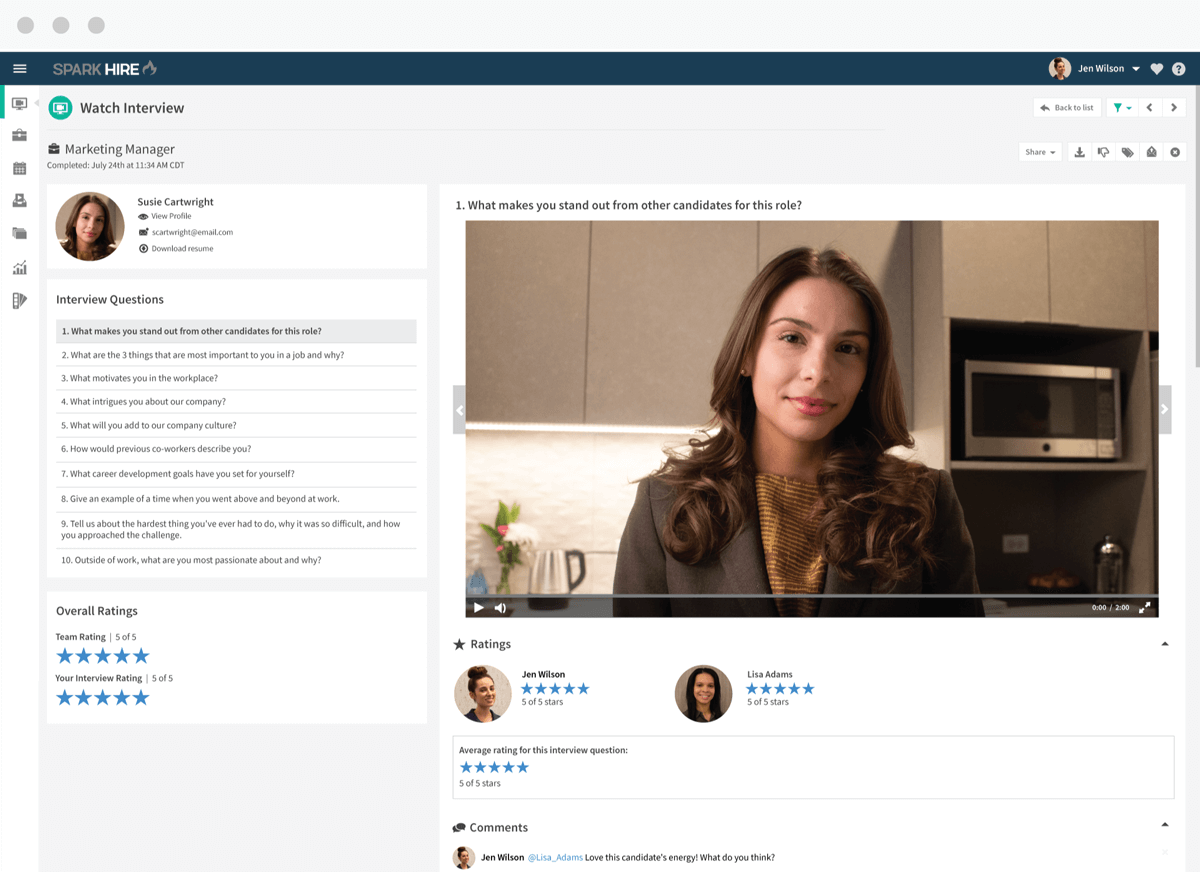Click the help question mark icon
1200x872 pixels.
(x=1178, y=68)
